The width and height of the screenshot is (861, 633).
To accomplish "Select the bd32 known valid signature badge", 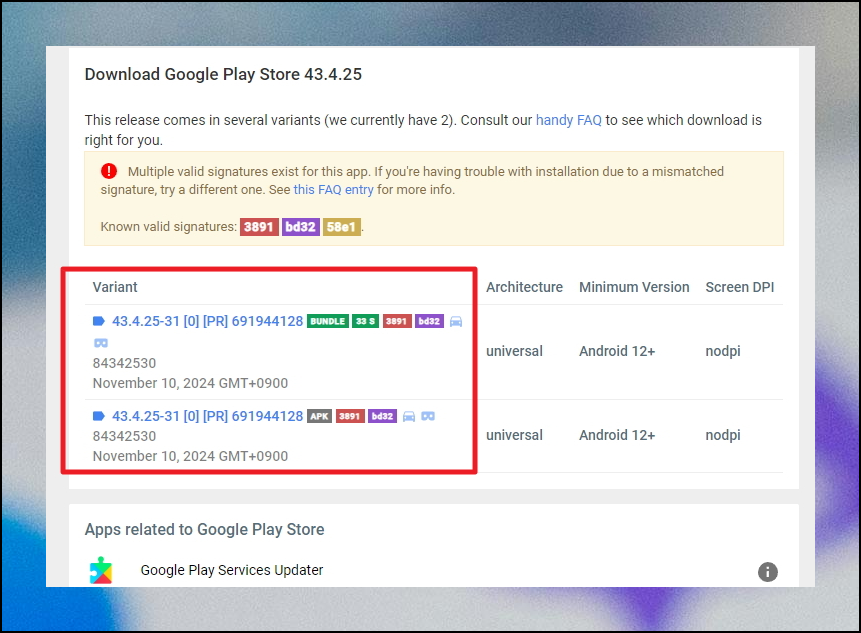I will [300, 227].
